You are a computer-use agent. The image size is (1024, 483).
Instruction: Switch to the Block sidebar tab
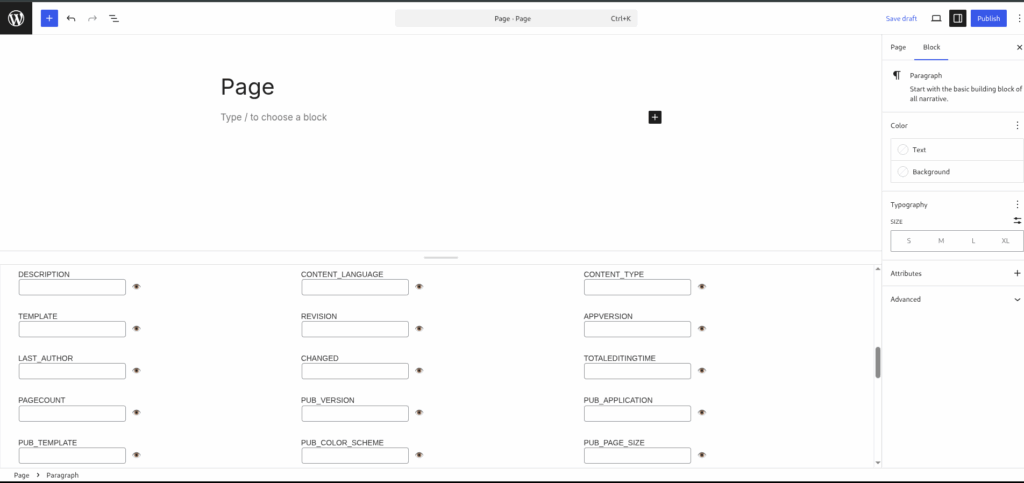[x=931, y=47]
